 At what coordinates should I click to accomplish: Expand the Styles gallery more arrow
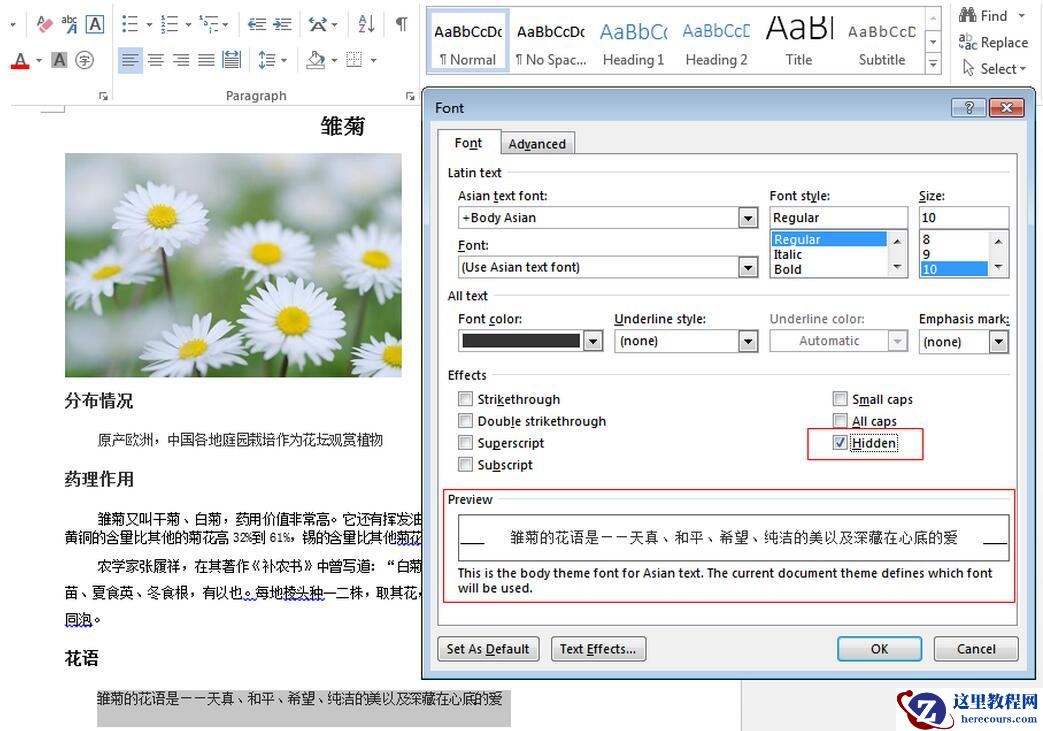[x=934, y=65]
